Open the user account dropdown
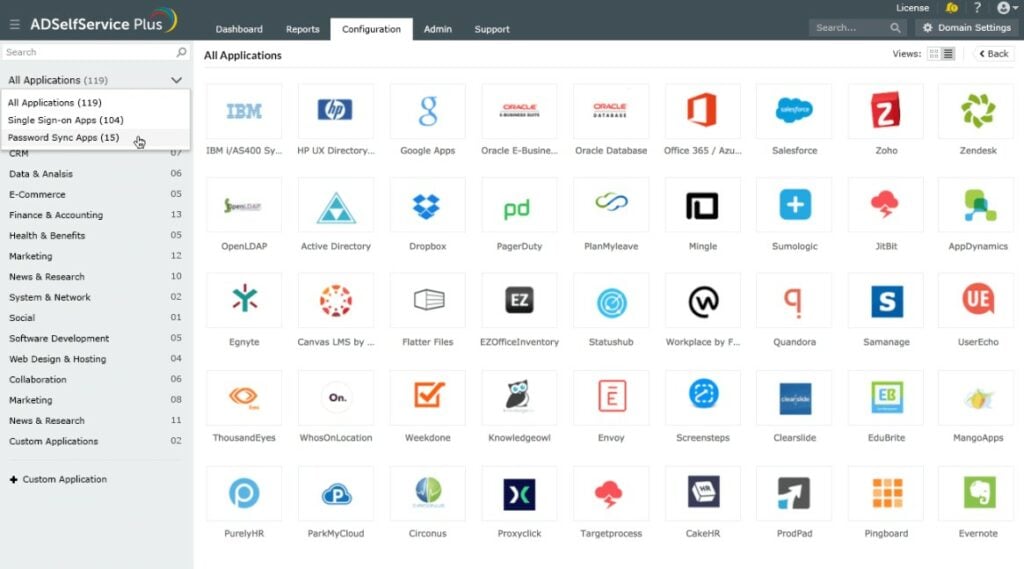Screen dimensions: 1024x569 (1006, 8)
